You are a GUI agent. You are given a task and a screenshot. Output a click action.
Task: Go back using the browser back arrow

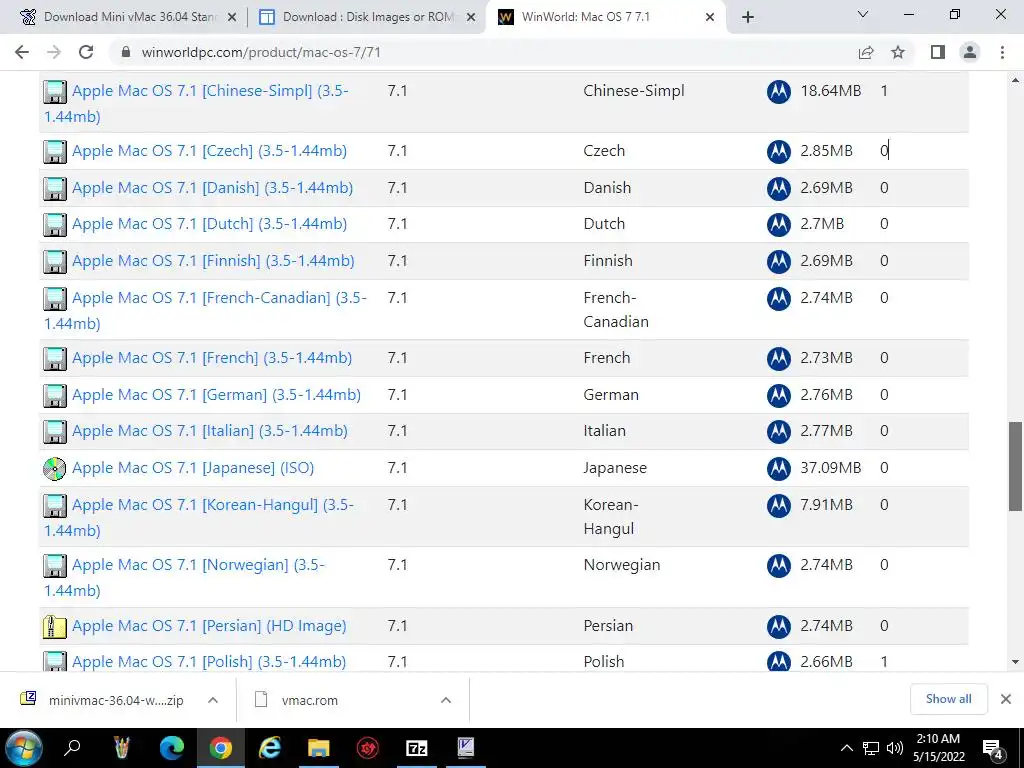click(x=22, y=52)
